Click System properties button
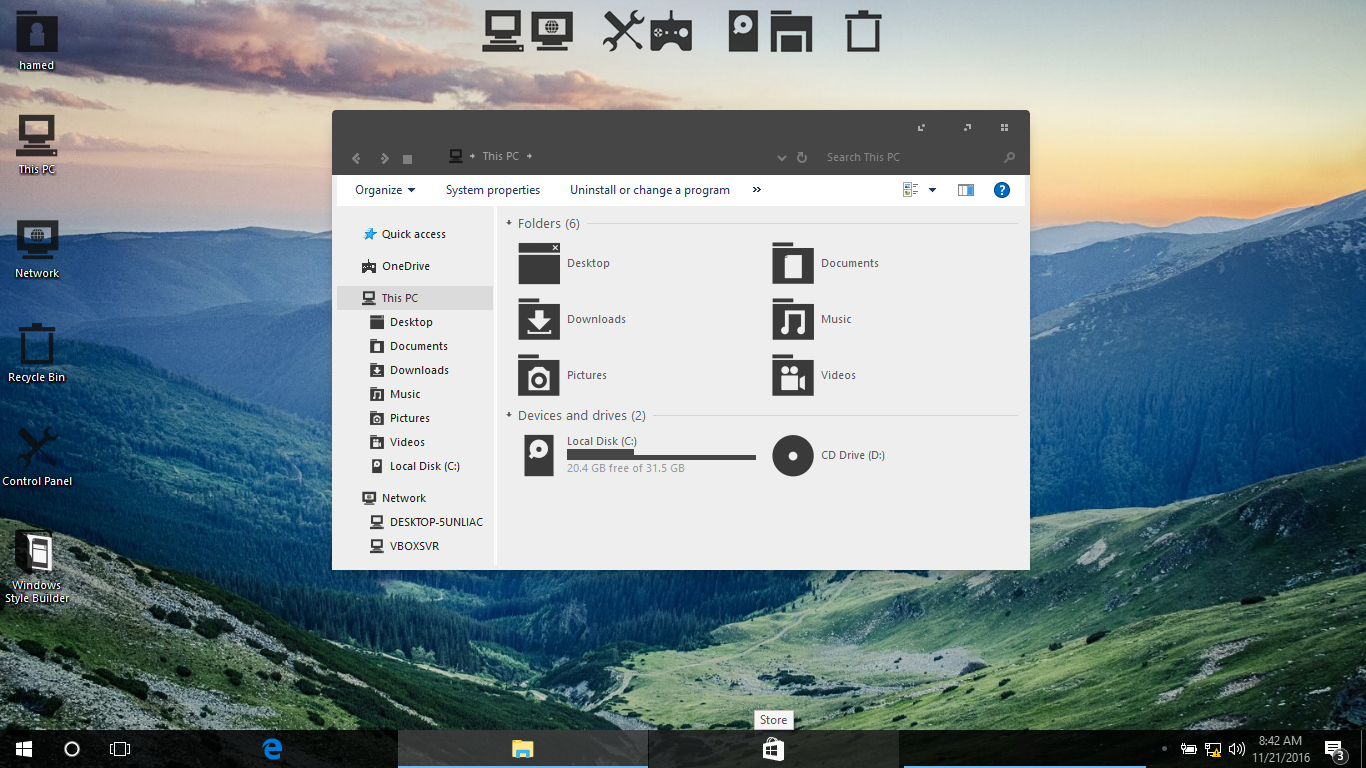 click(493, 190)
